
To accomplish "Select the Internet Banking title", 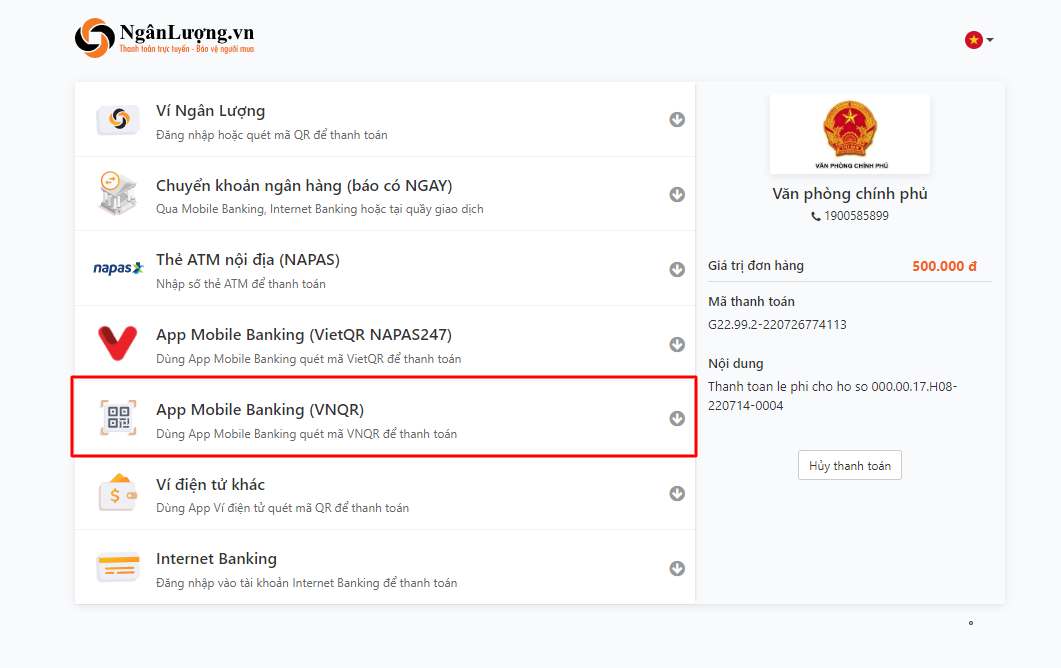I will (217, 559).
